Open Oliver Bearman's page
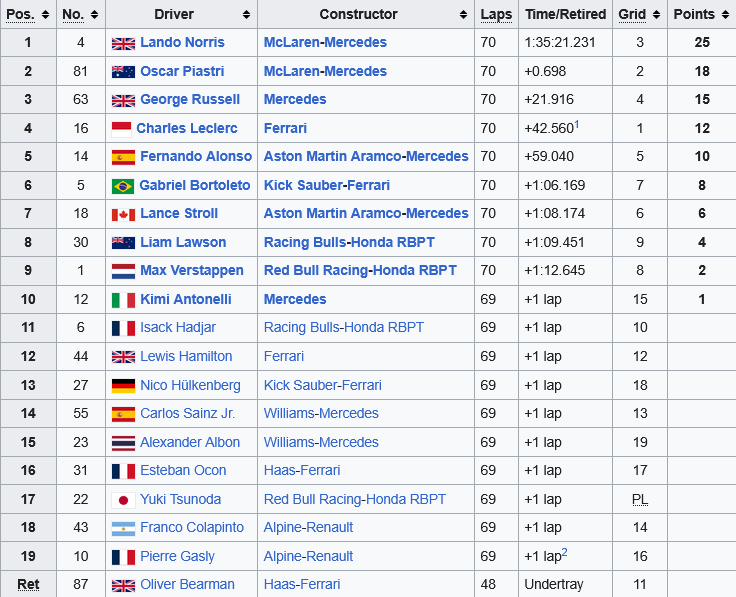 [187, 584]
